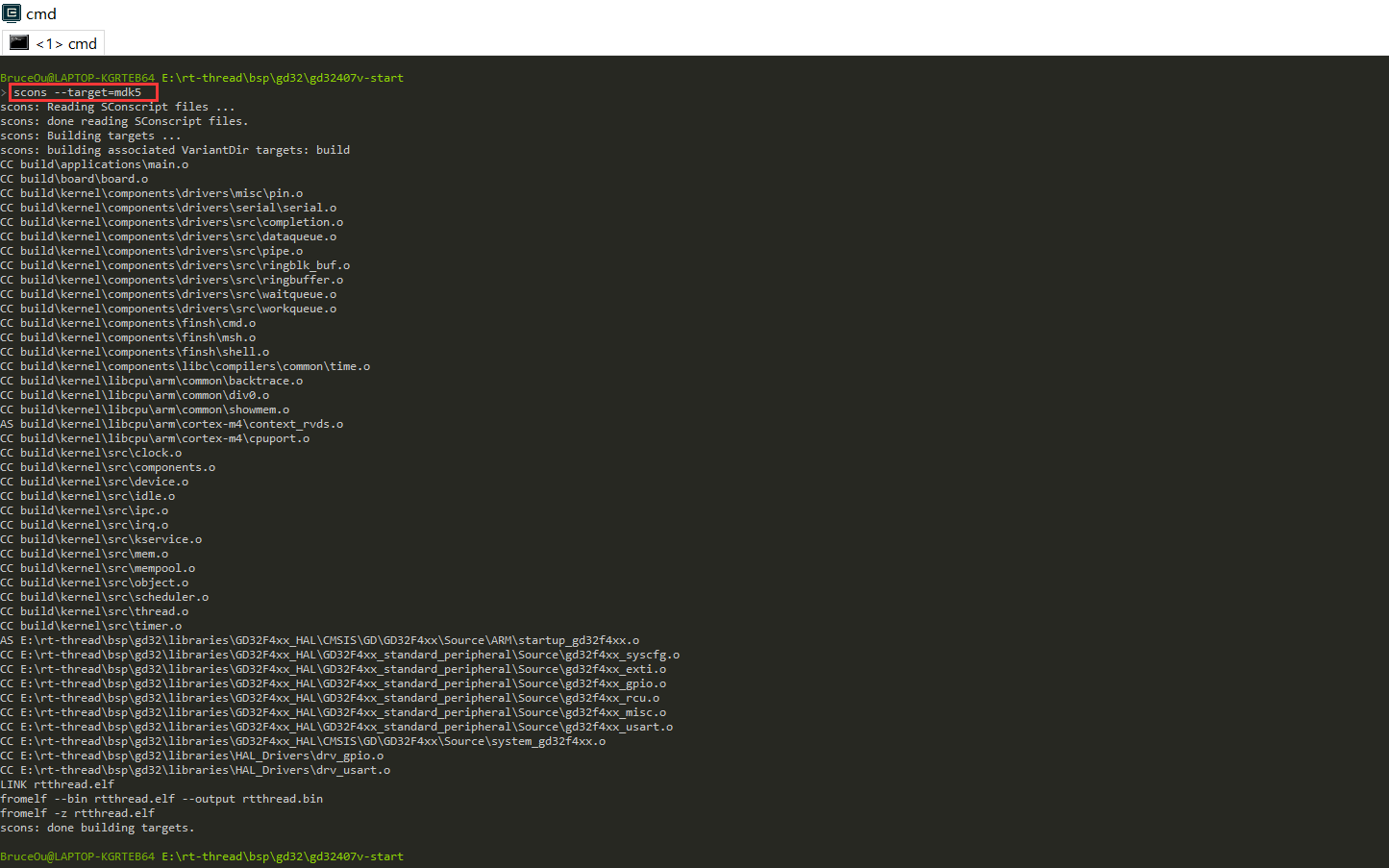Click the Cmder app icon in title bar
The image size is (1389, 868).
coord(12,13)
